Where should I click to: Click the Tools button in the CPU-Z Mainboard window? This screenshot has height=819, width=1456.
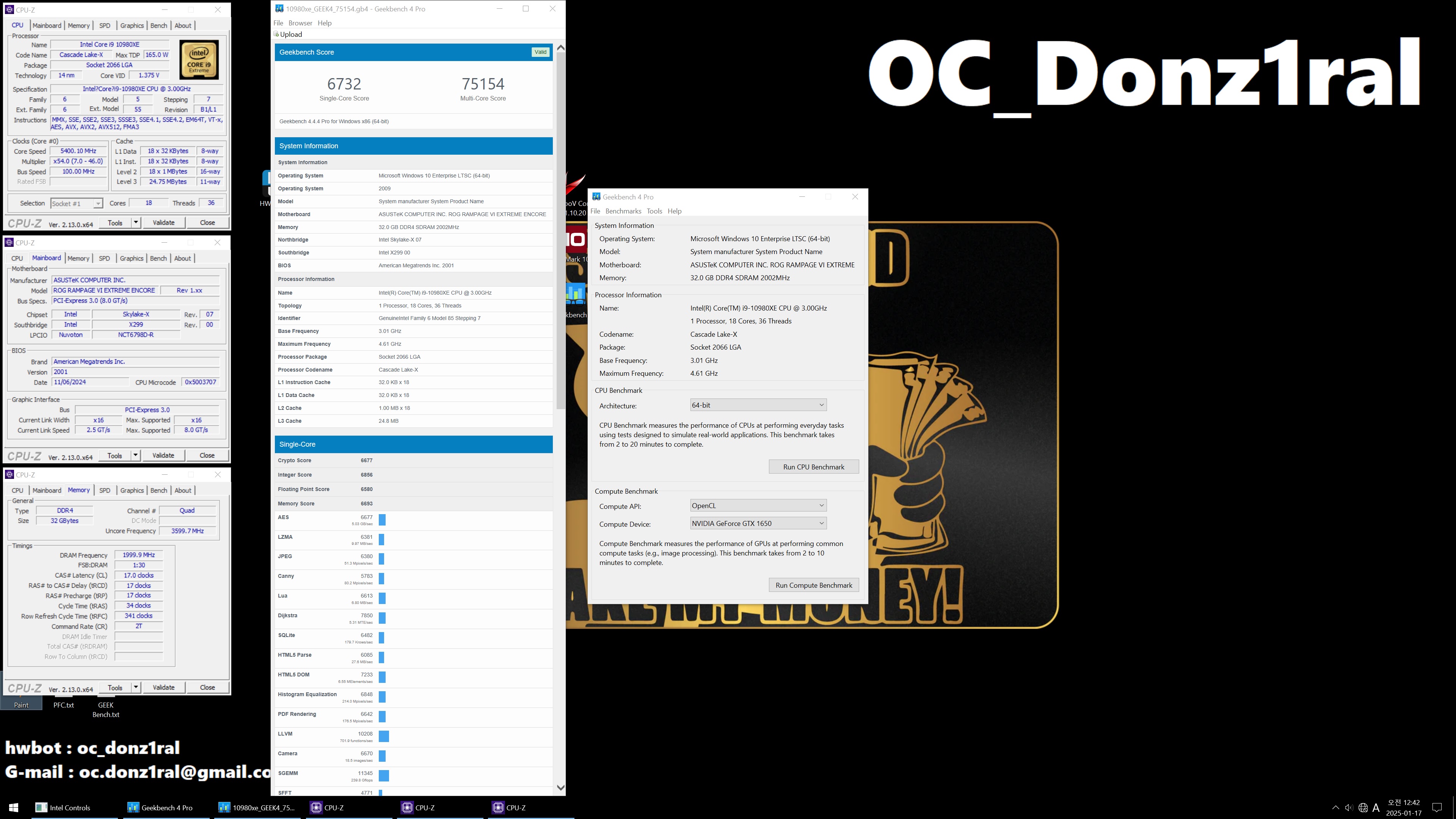tap(115, 455)
